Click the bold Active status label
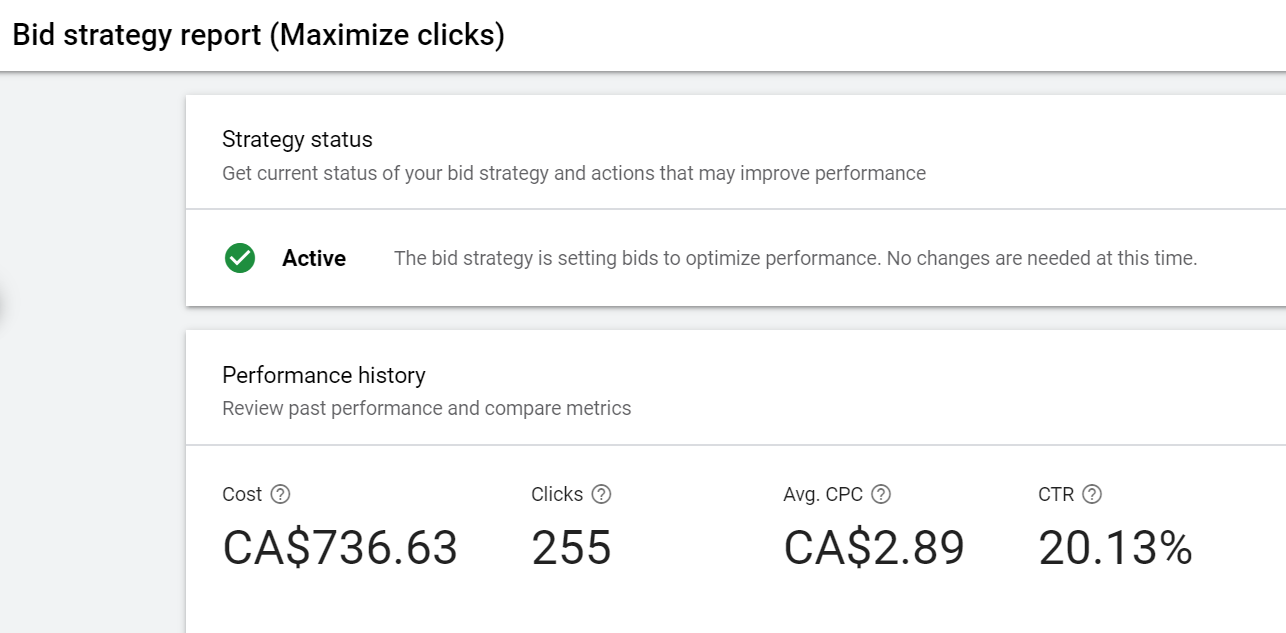Image resolution: width=1286 pixels, height=633 pixels. [x=314, y=258]
